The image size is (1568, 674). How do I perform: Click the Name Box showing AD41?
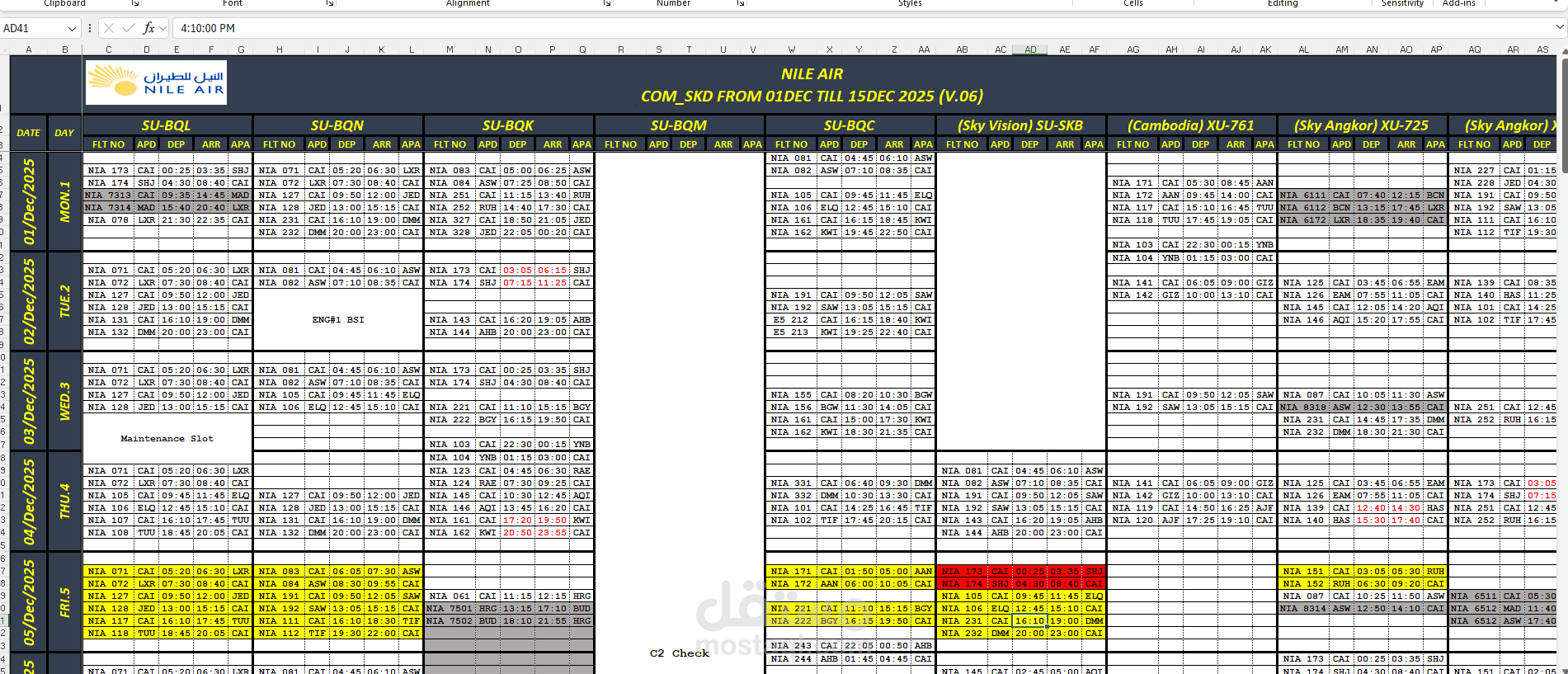[33, 28]
